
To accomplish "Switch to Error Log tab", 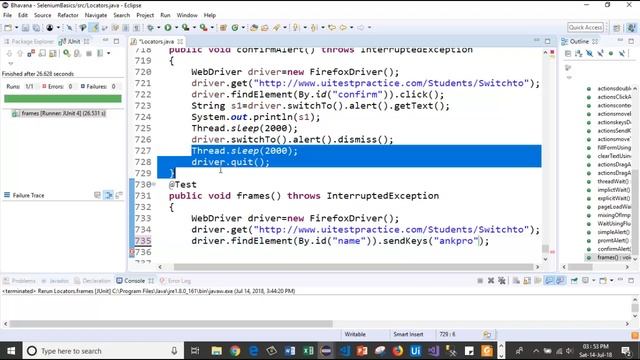I will pyautogui.click(x=175, y=281).
